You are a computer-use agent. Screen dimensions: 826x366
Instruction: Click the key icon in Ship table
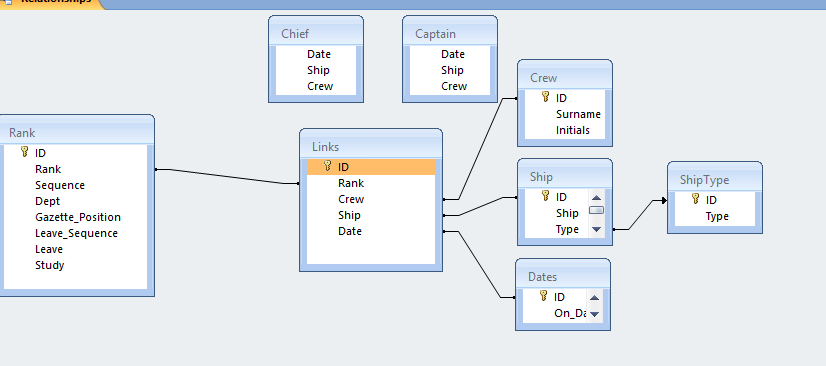545,196
